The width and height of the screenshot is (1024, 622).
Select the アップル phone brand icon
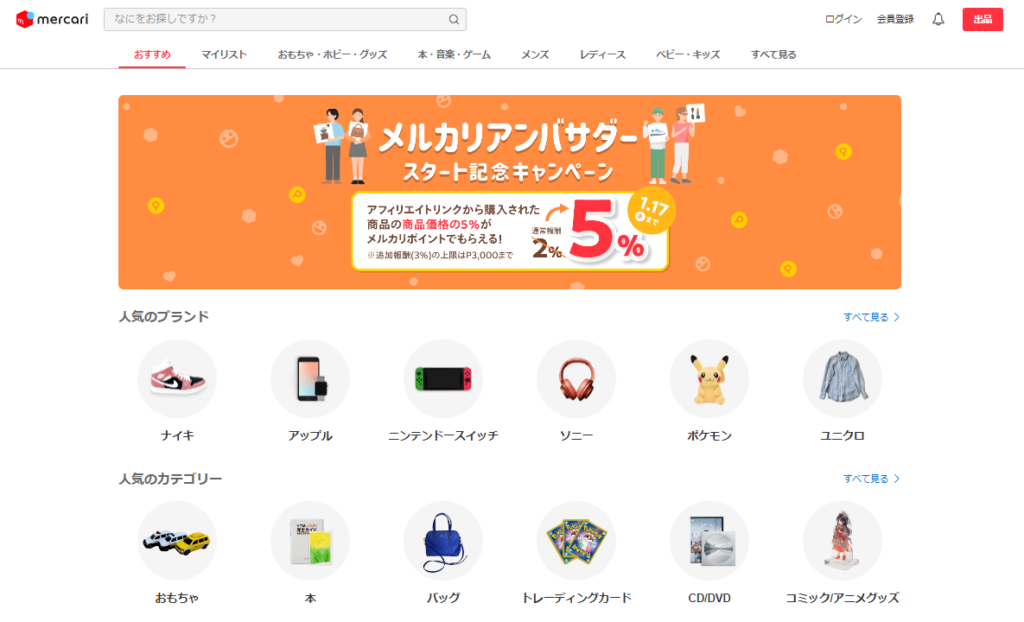click(x=310, y=379)
